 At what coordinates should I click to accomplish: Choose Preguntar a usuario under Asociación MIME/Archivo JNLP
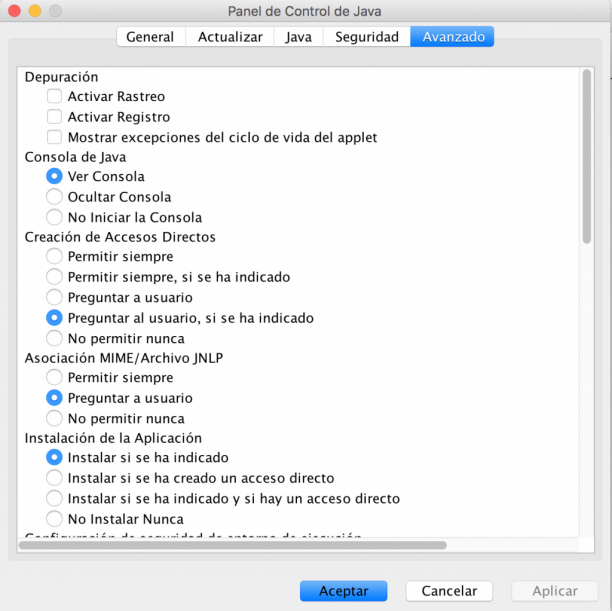tap(54, 398)
